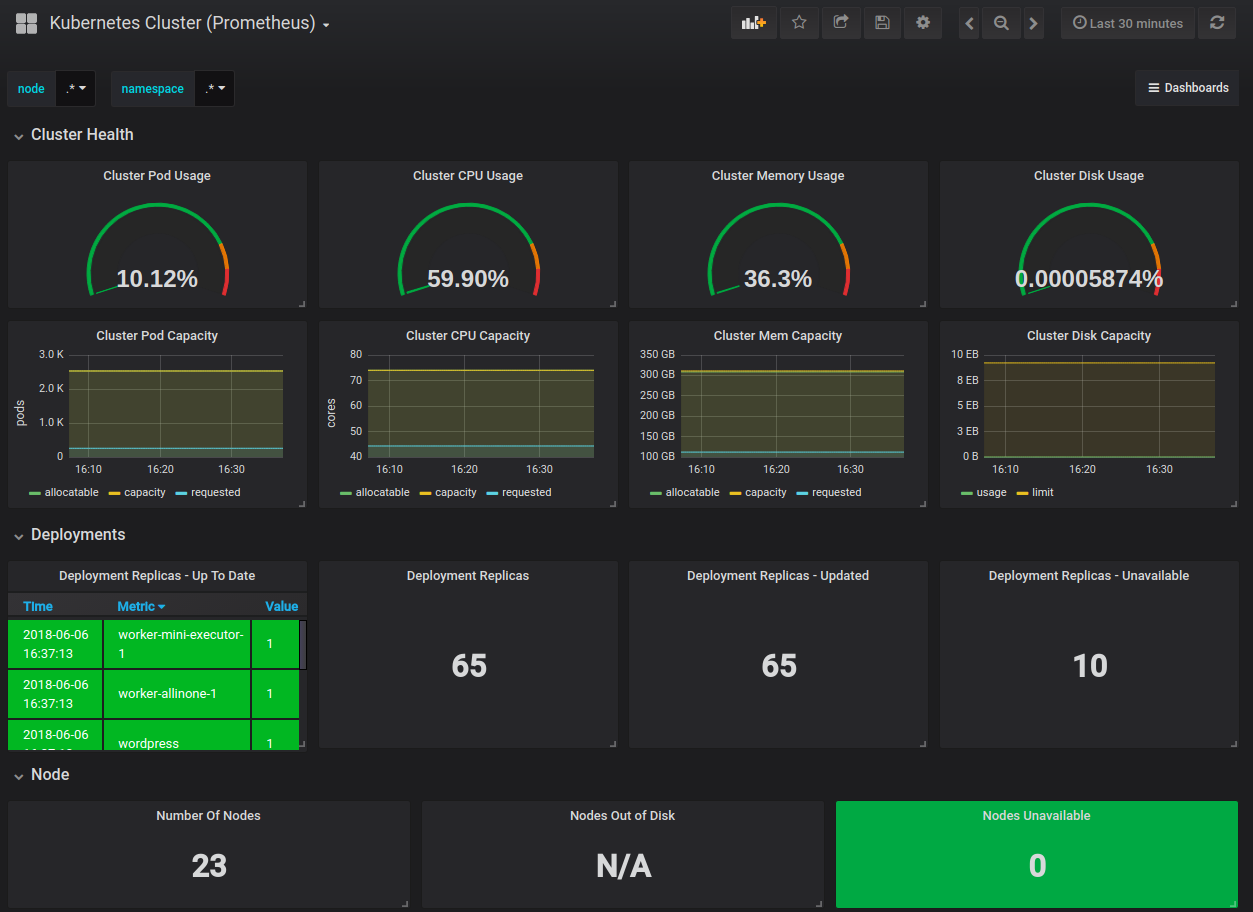Shift time range backward with left arrow

[x=969, y=23]
